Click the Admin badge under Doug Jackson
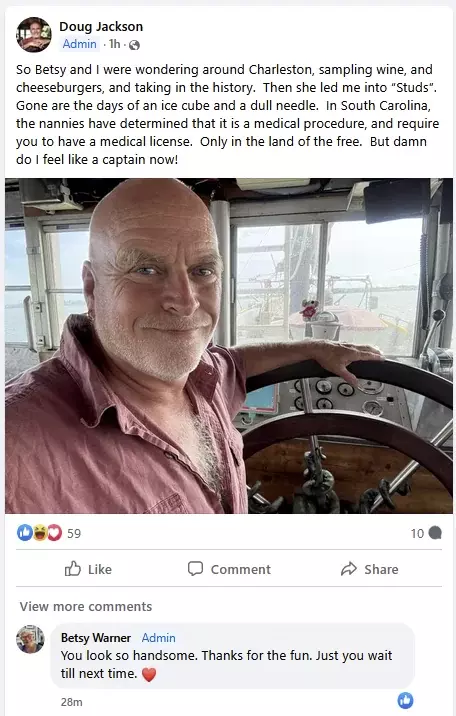This screenshot has width=456, height=716. tap(79, 44)
